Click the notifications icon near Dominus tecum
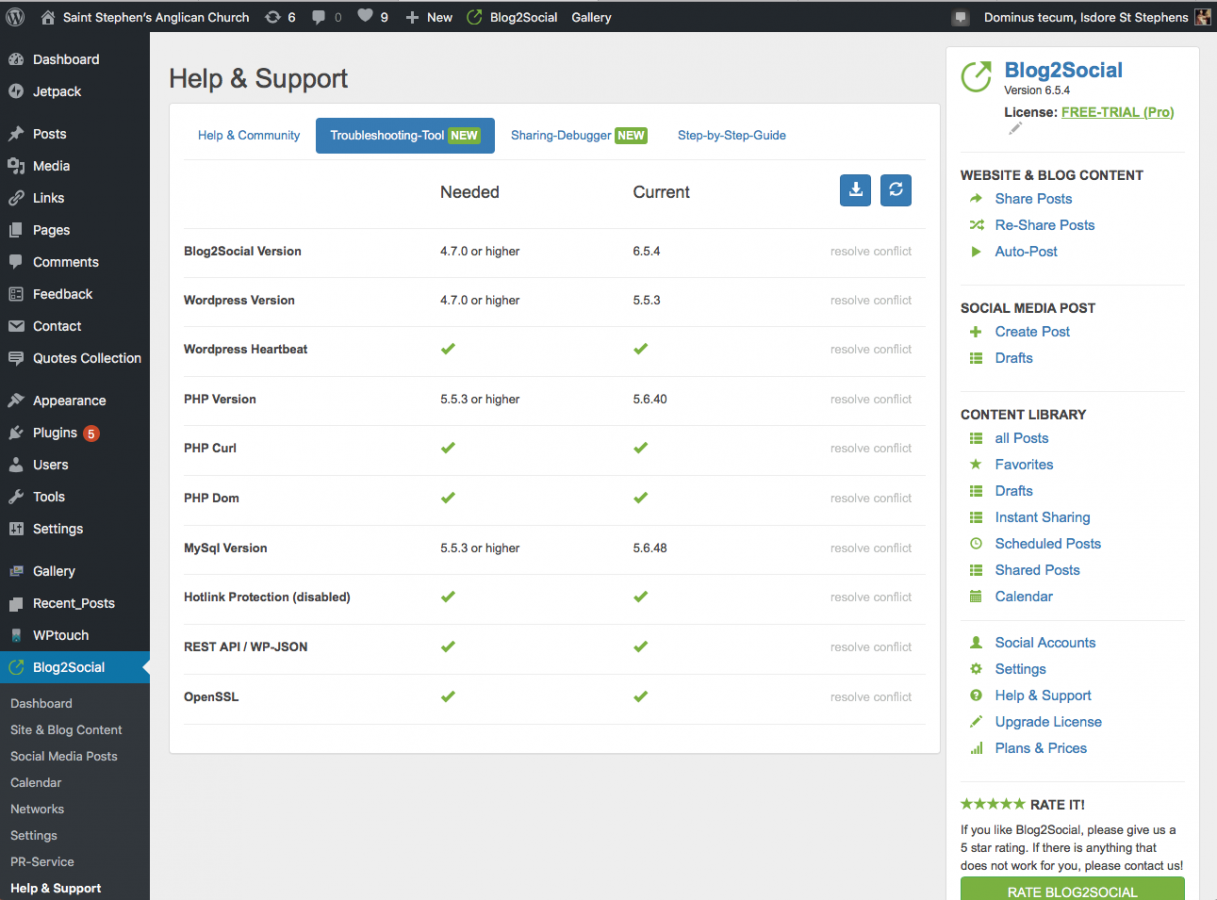The height and width of the screenshot is (900, 1217). pyautogui.click(x=960, y=17)
